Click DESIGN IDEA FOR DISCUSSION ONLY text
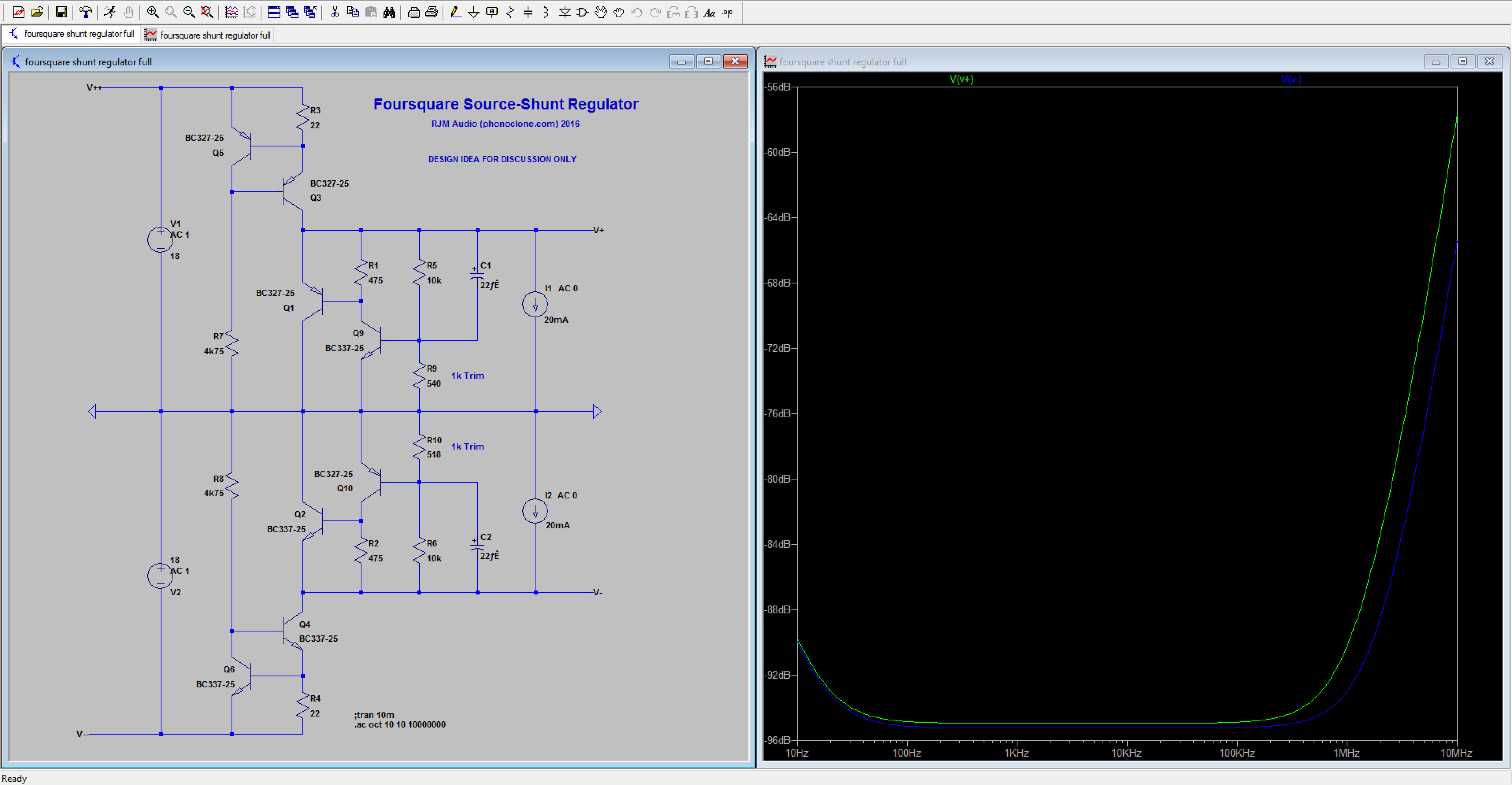 point(502,159)
